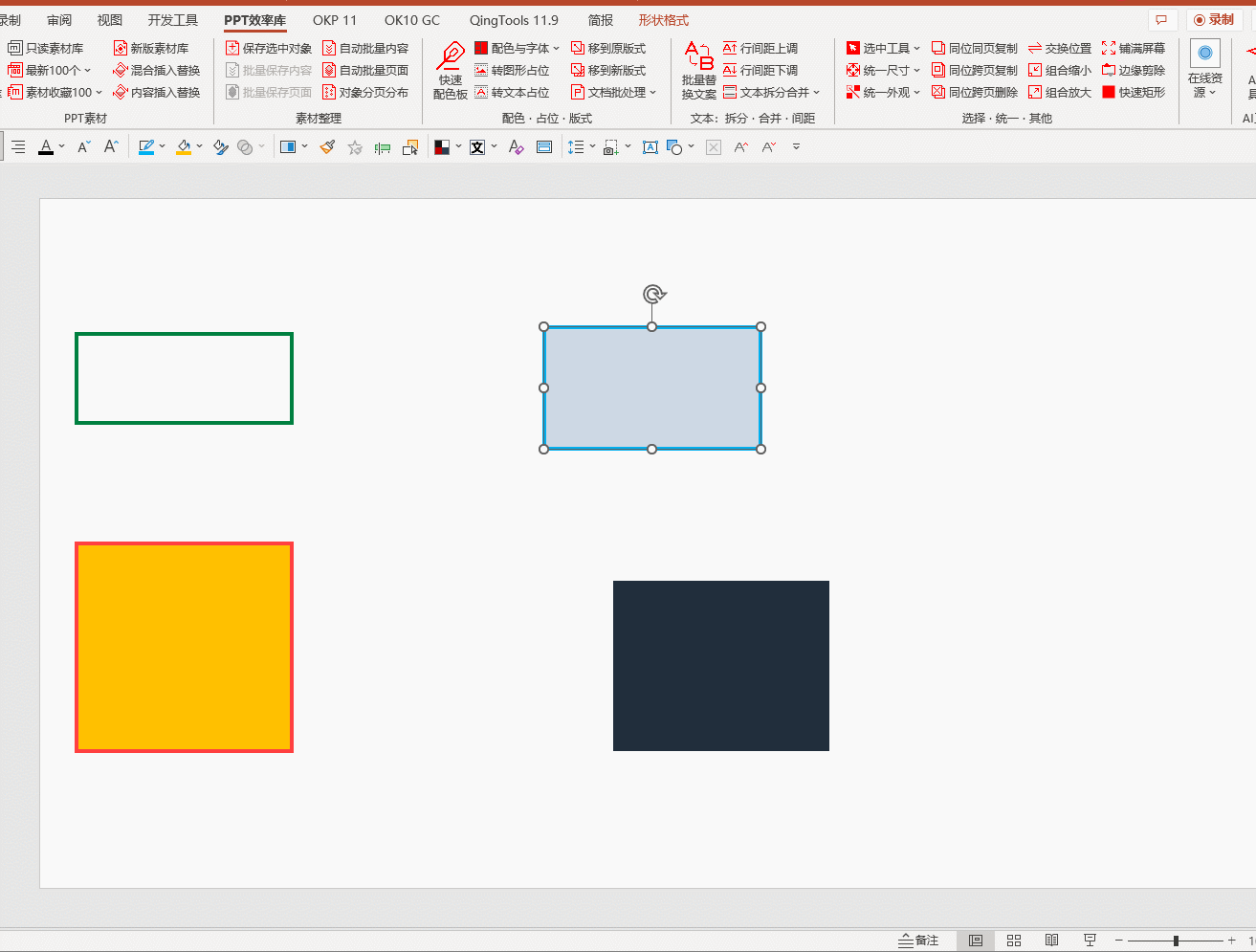This screenshot has width=1256, height=952.
Task: Click 同位跨页删除
Action: click(x=975, y=92)
